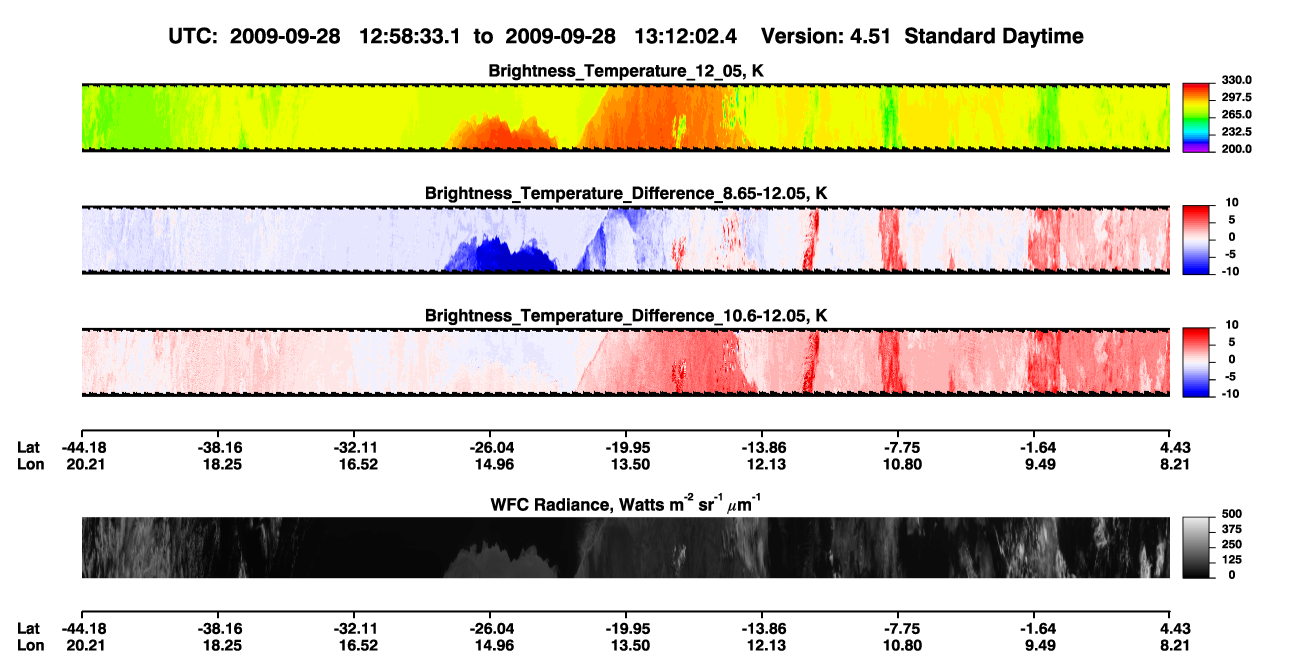This screenshot has width=1300, height=667.
Task: Click the 297.5 colorbar value
Action: coord(1237,98)
